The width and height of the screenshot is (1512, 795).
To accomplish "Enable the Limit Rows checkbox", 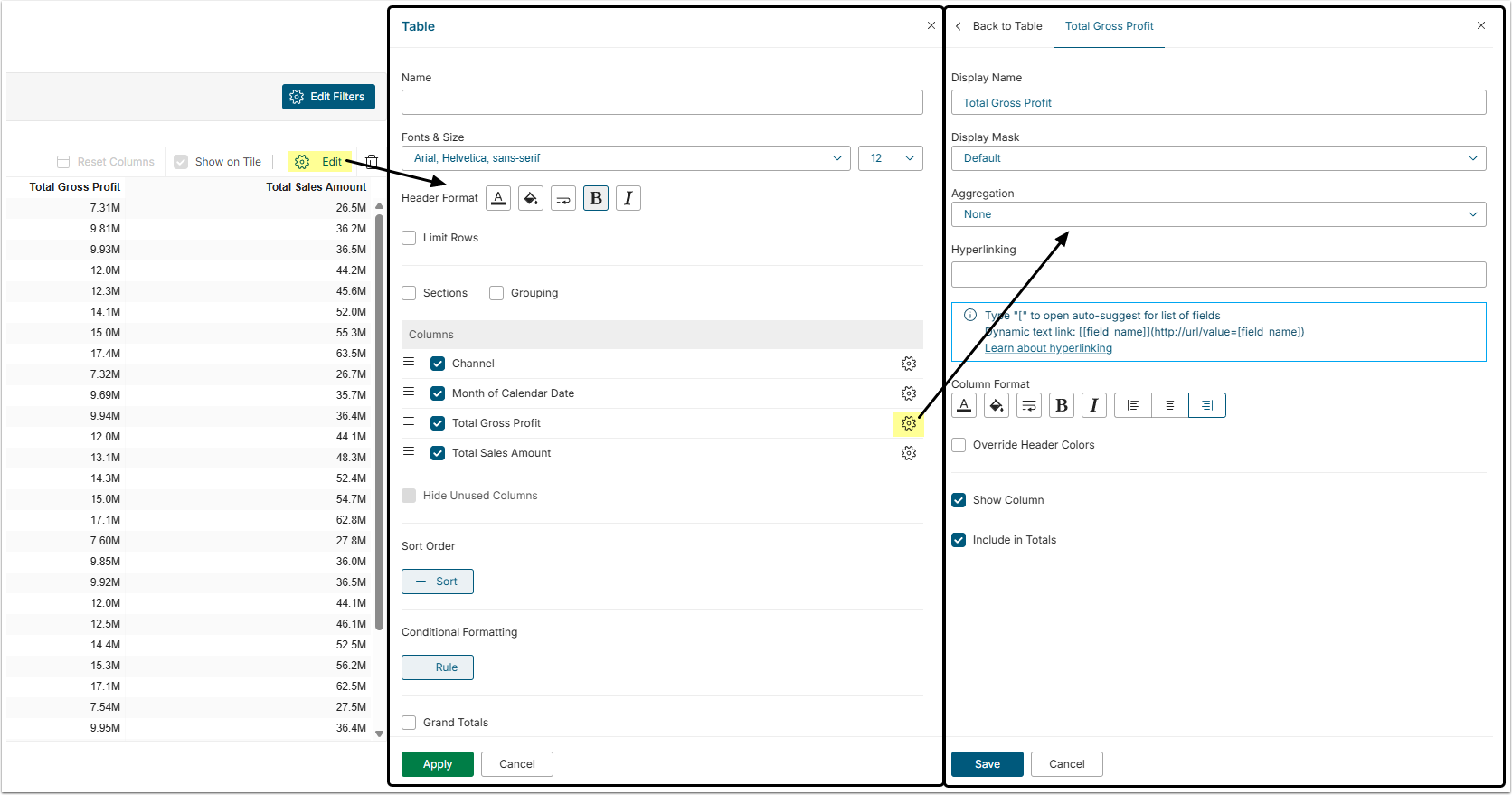I will coord(409,238).
